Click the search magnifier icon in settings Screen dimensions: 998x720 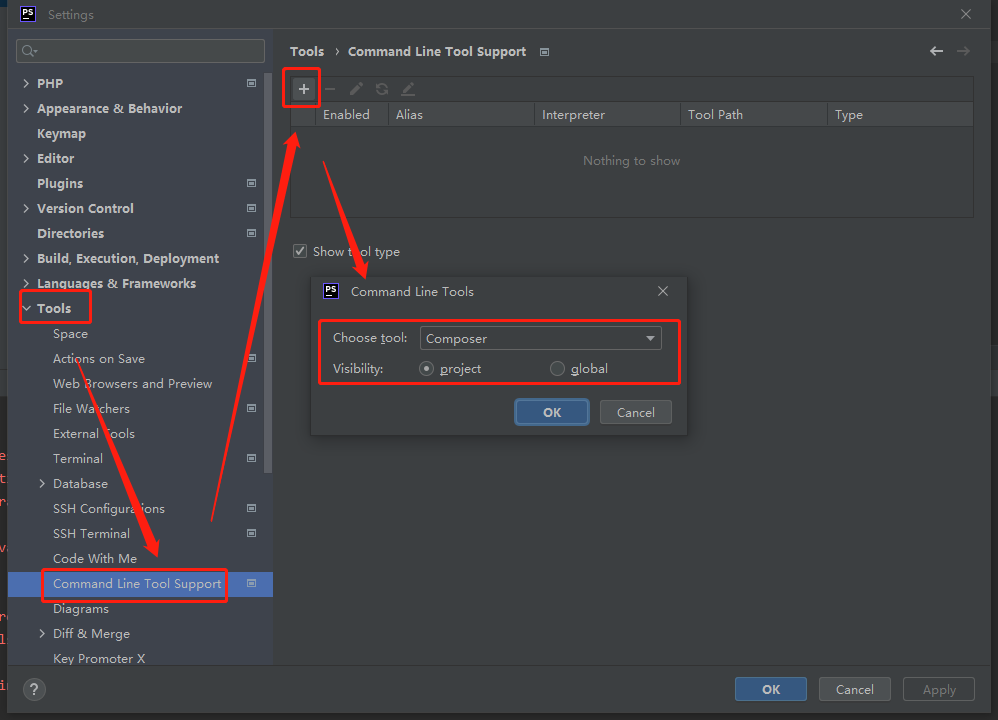coord(29,51)
